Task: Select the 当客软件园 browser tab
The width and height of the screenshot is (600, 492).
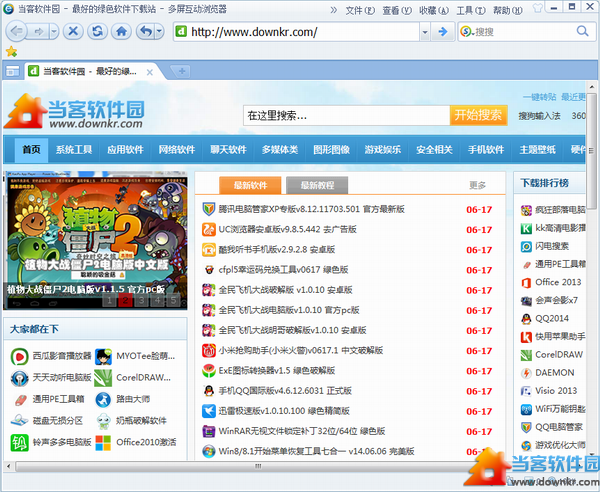Action: 91,72
